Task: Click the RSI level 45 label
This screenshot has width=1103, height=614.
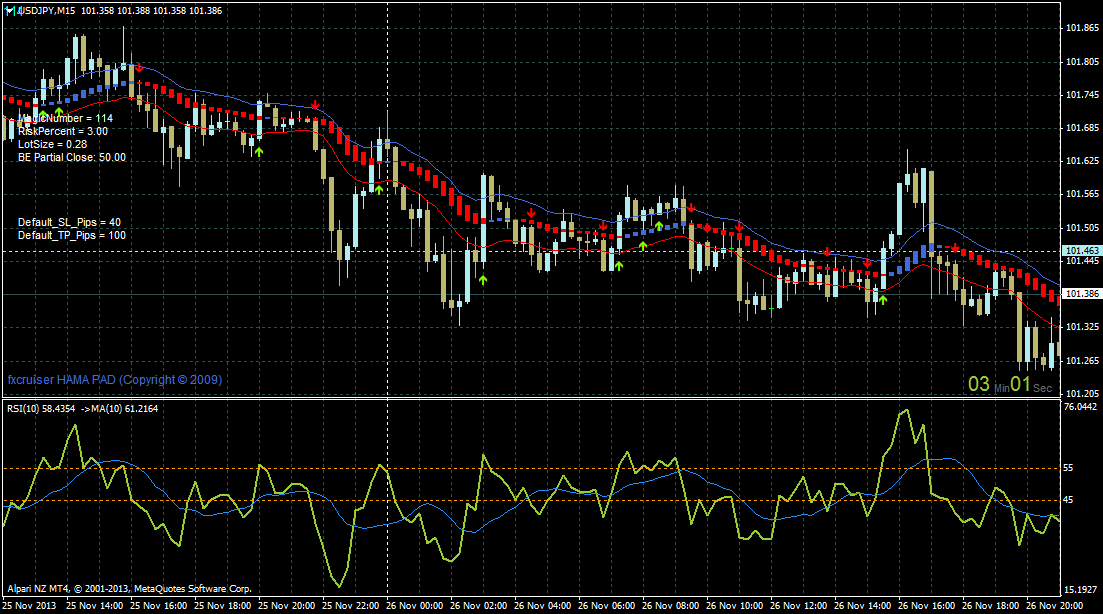Action: pyautogui.click(x=1069, y=500)
